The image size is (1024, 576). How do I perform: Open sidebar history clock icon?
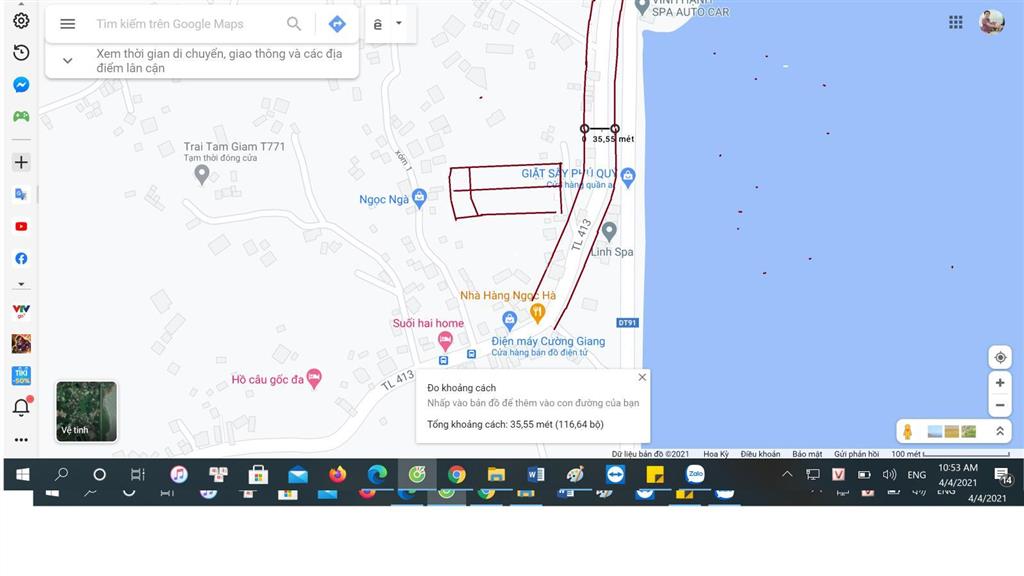(x=21, y=53)
